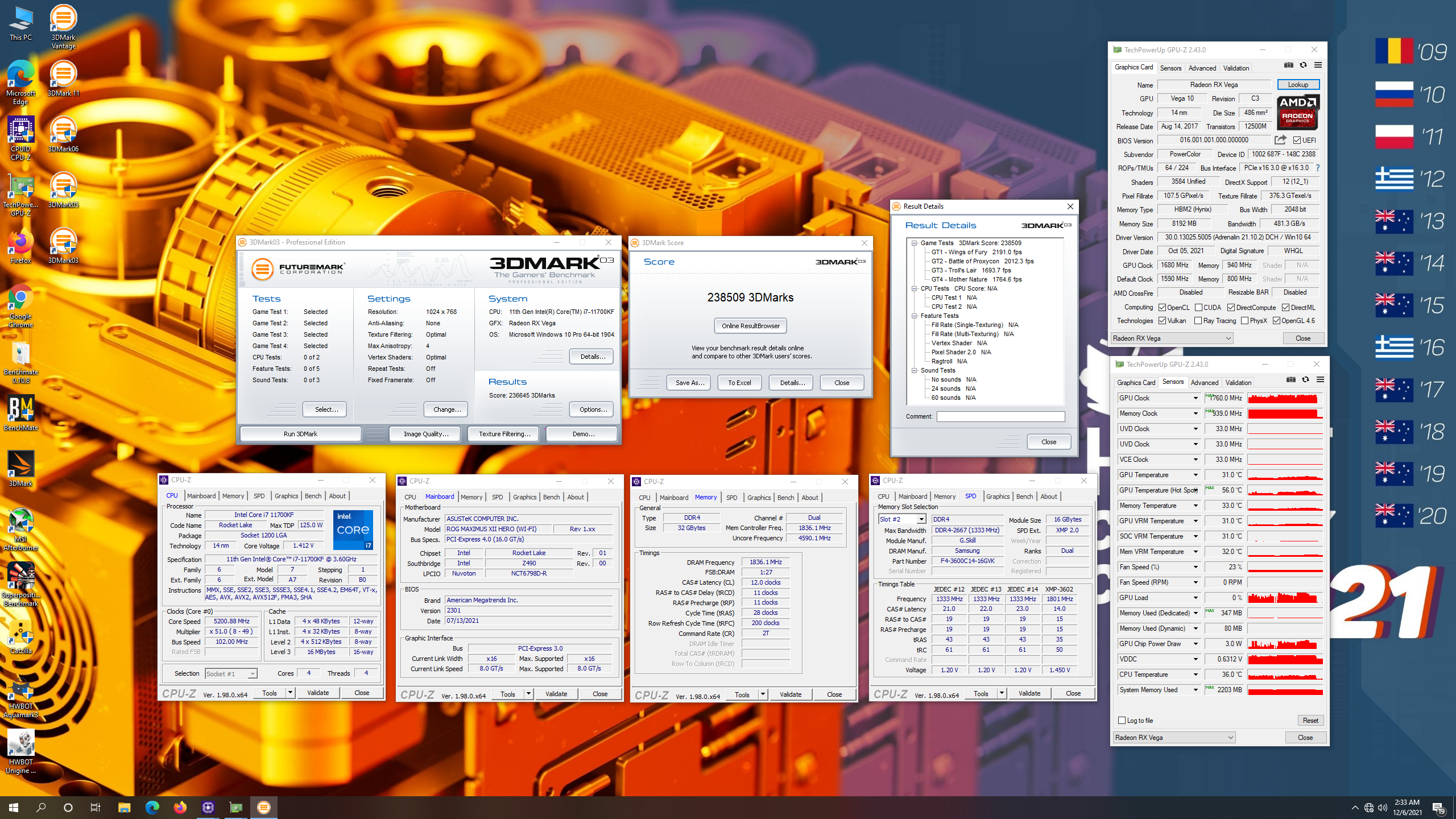Toggle the OpenCL checkbox in GPU-Z
The image size is (1456, 819).
(x=1163, y=308)
